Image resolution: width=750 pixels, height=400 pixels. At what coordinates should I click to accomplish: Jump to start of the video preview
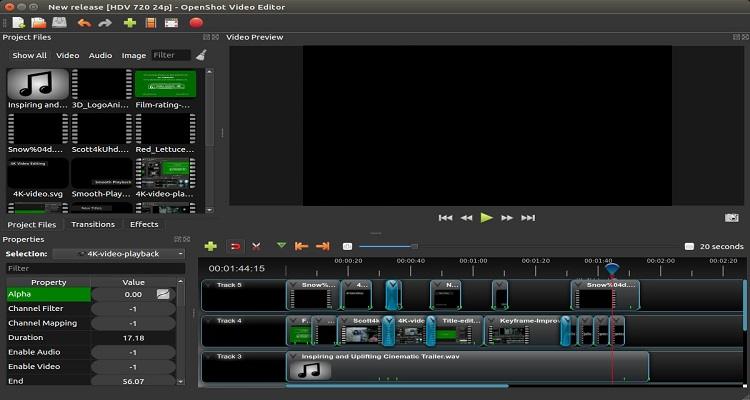click(x=445, y=218)
